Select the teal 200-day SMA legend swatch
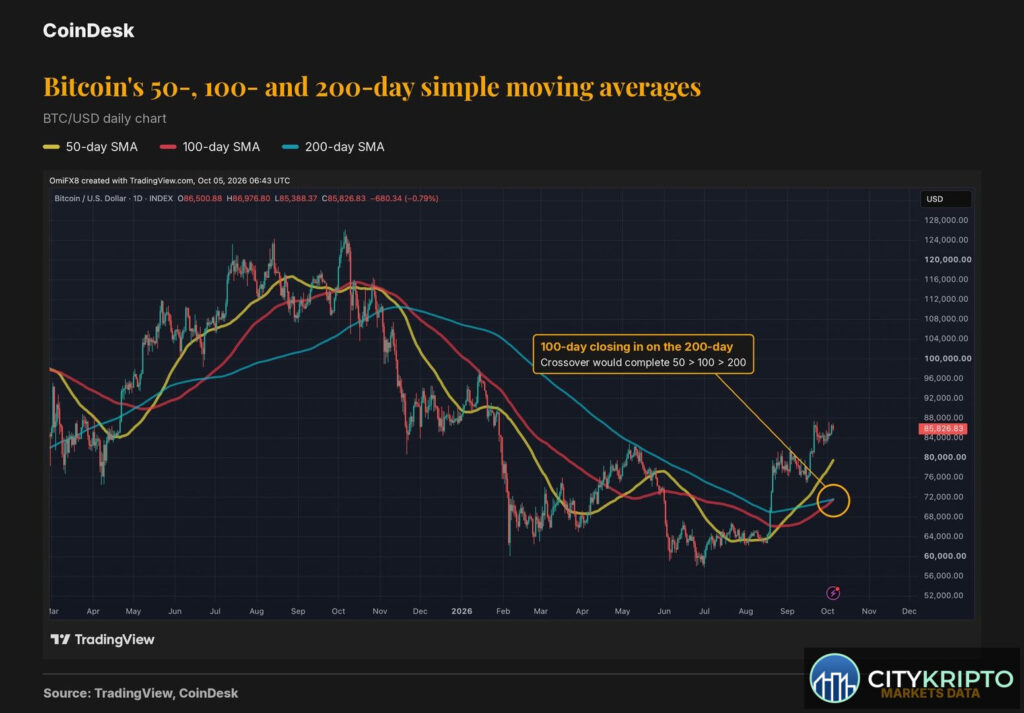The image size is (1024, 713). click(290, 147)
